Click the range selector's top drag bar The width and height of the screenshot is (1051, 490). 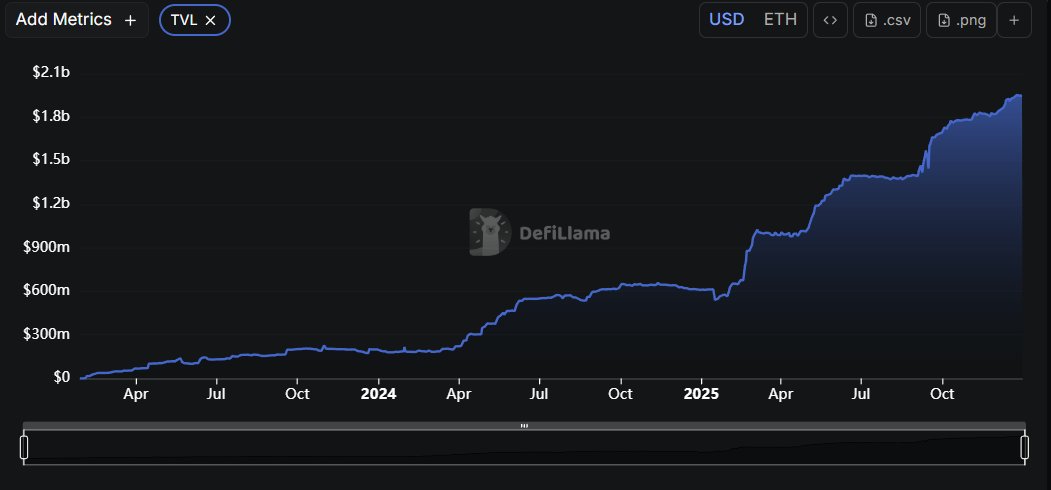click(524, 426)
